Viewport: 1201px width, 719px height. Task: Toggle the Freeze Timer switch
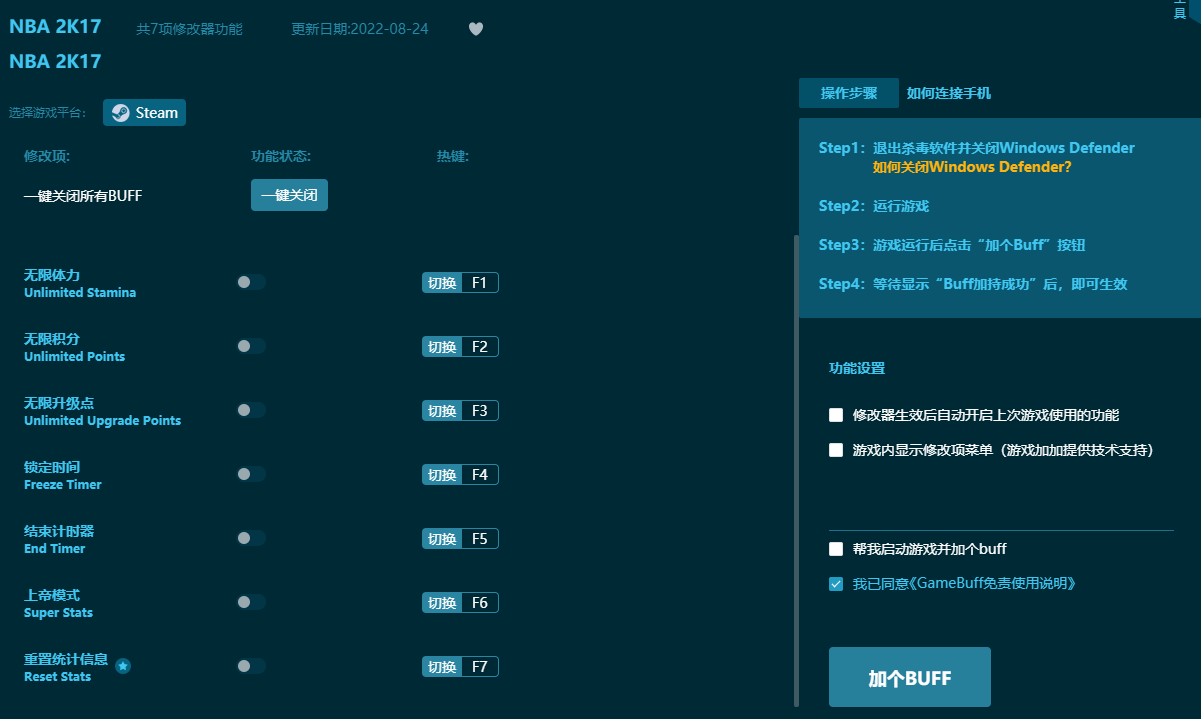coord(251,474)
